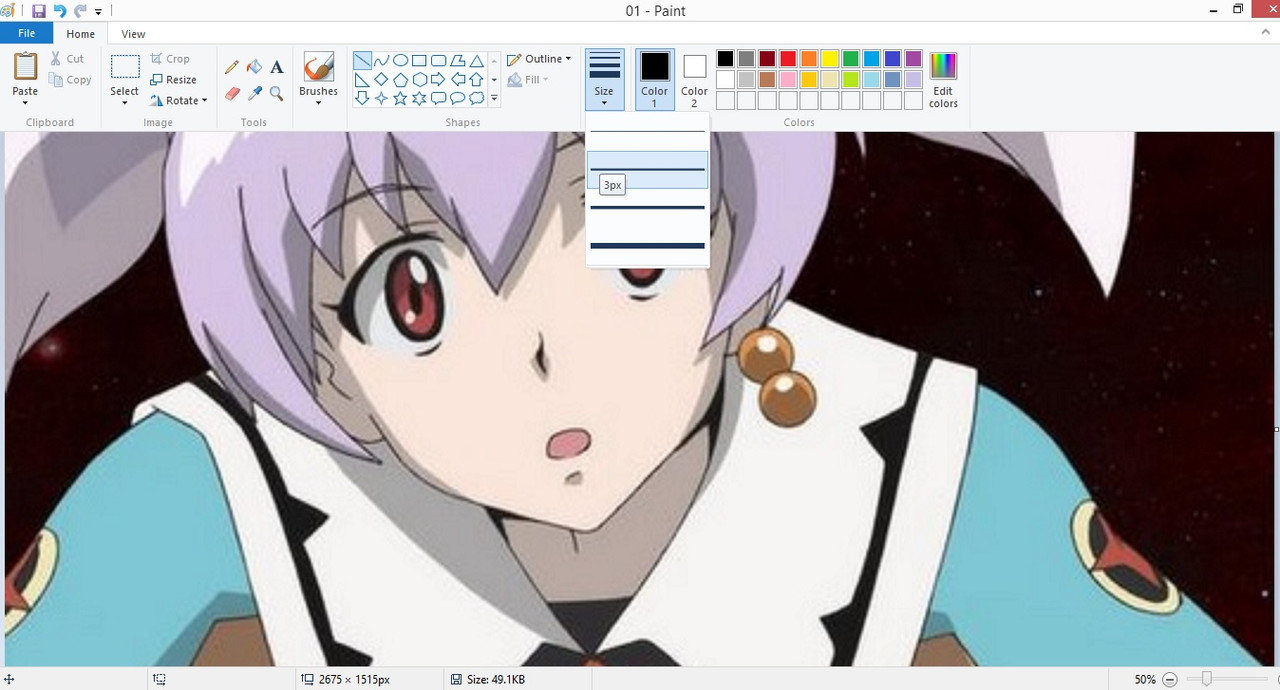Click the Resize button
Screen dimensions: 1280x690
tap(173, 80)
